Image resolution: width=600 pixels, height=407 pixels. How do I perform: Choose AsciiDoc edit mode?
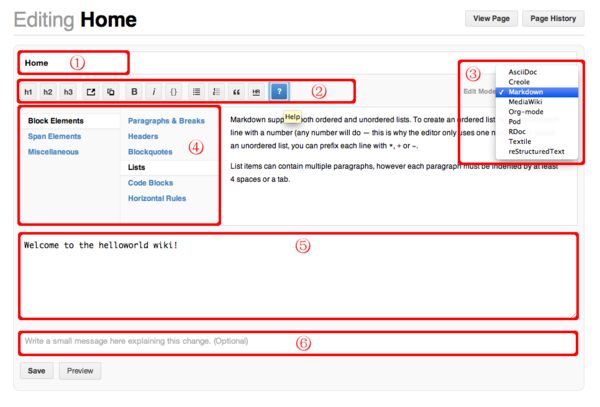click(536, 72)
